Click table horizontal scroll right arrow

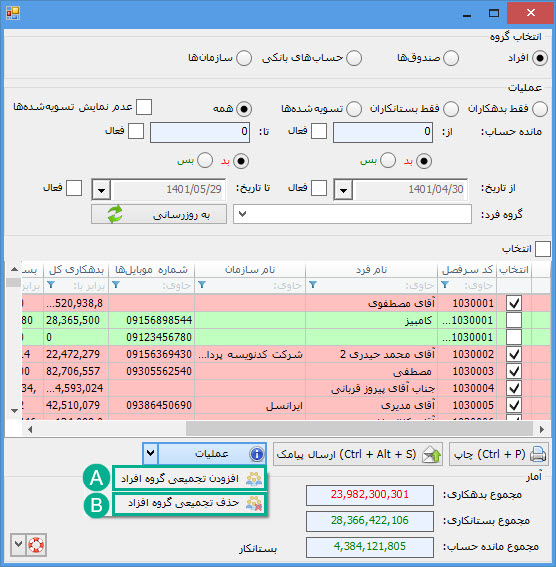(x=542, y=429)
